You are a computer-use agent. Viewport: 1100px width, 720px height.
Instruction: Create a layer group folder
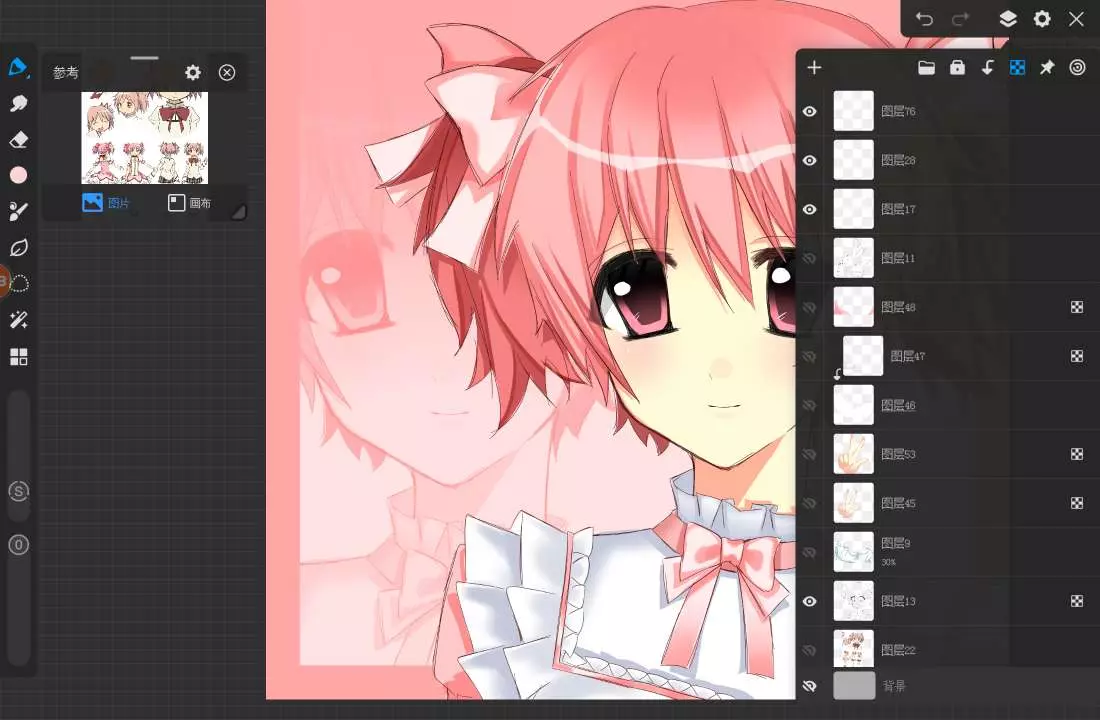click(926, 67)
